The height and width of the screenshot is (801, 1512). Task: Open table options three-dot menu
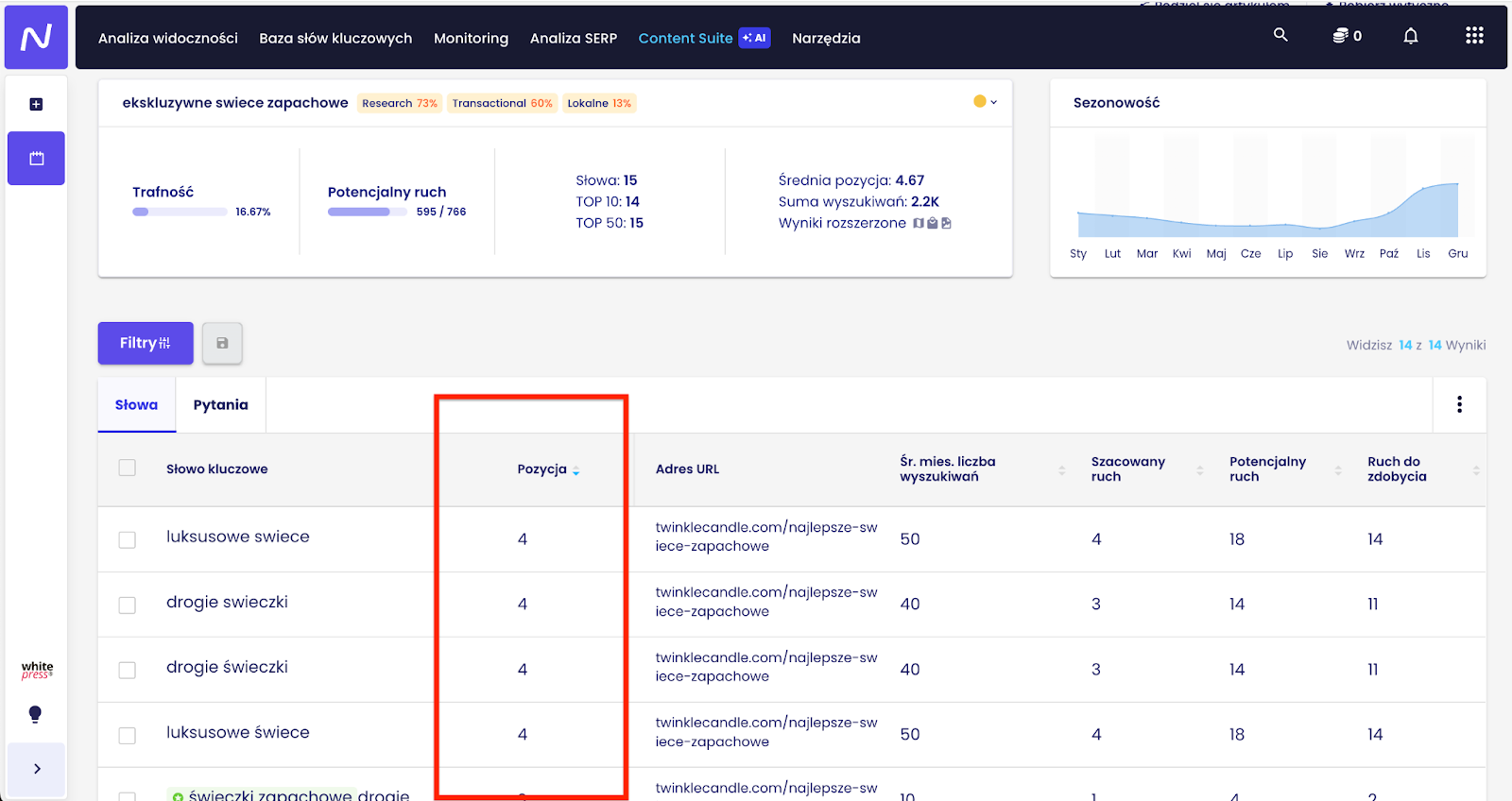(x=1459, y=404)
